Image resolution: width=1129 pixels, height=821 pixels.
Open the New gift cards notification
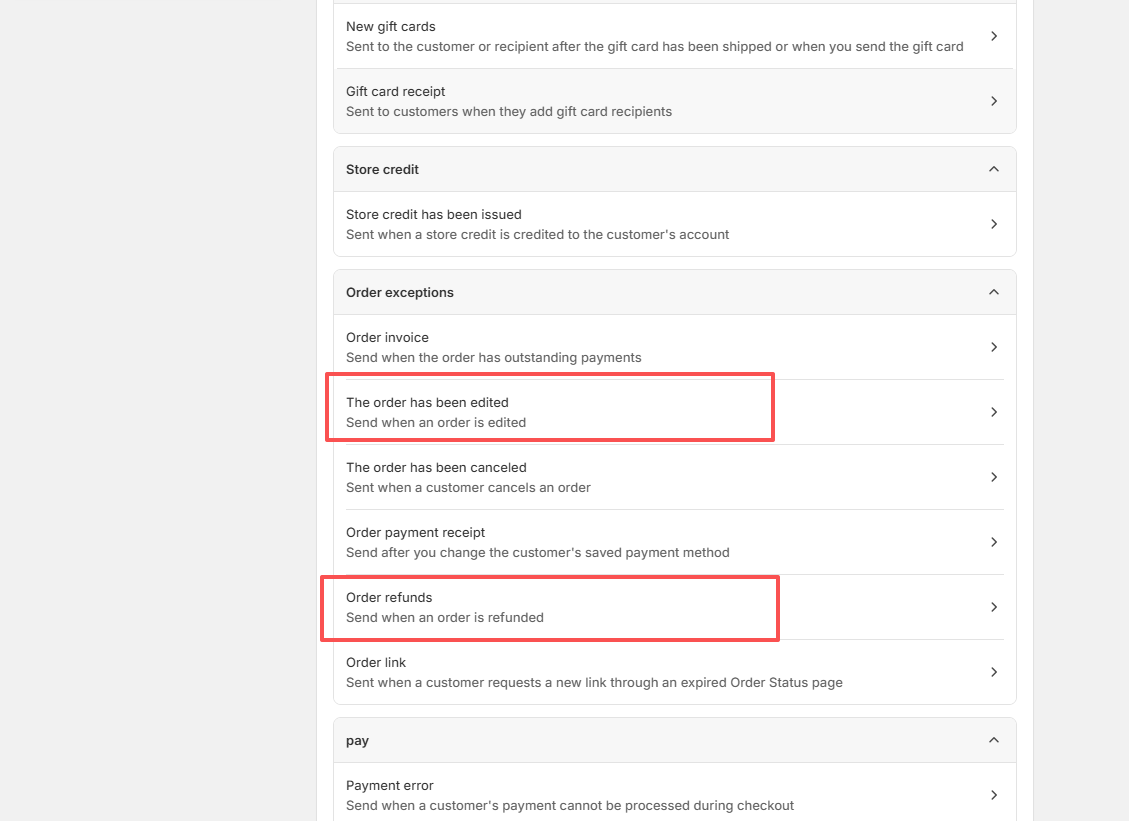[391, 27]
